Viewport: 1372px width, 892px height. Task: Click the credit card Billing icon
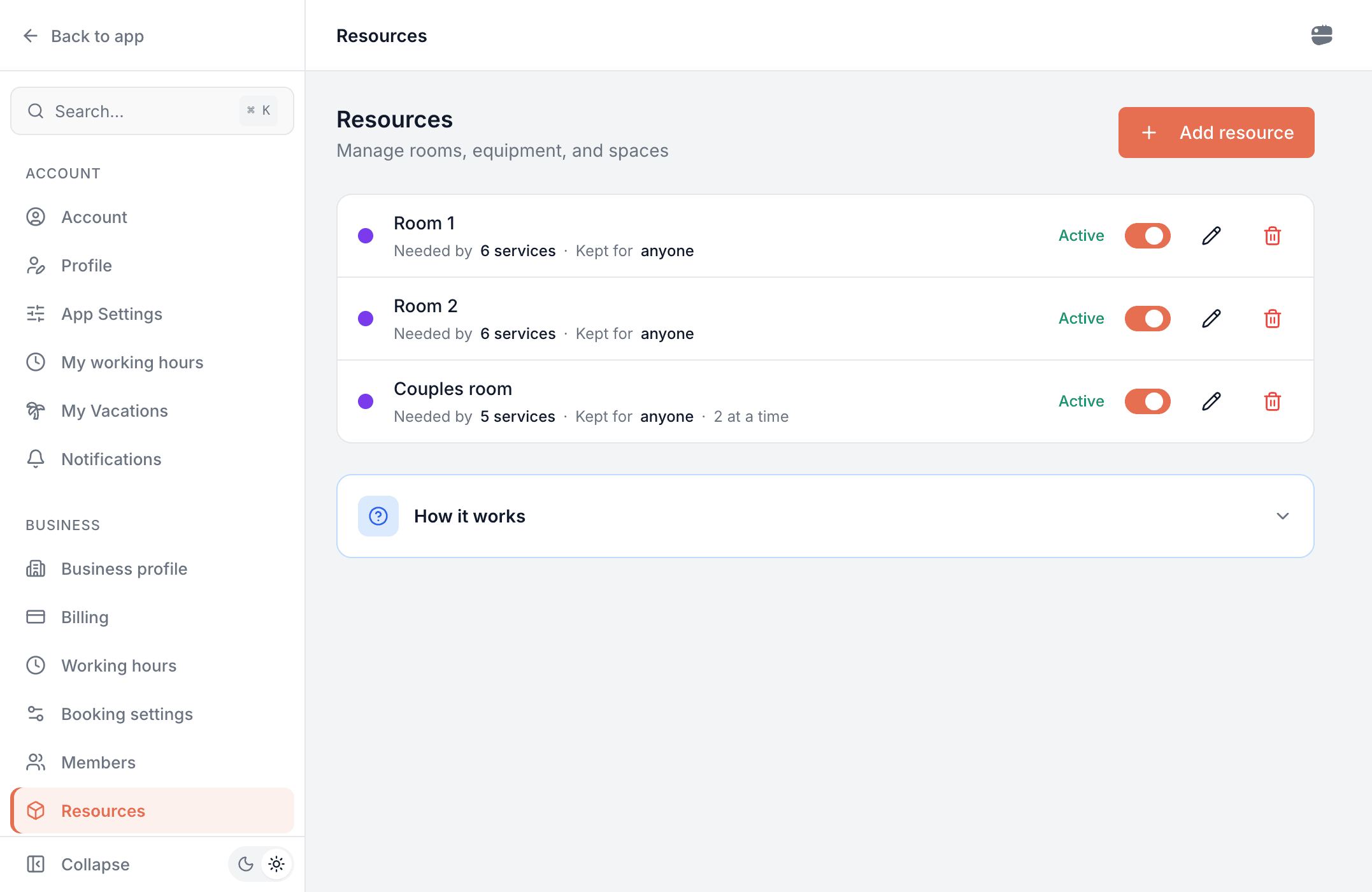(36, 617)
